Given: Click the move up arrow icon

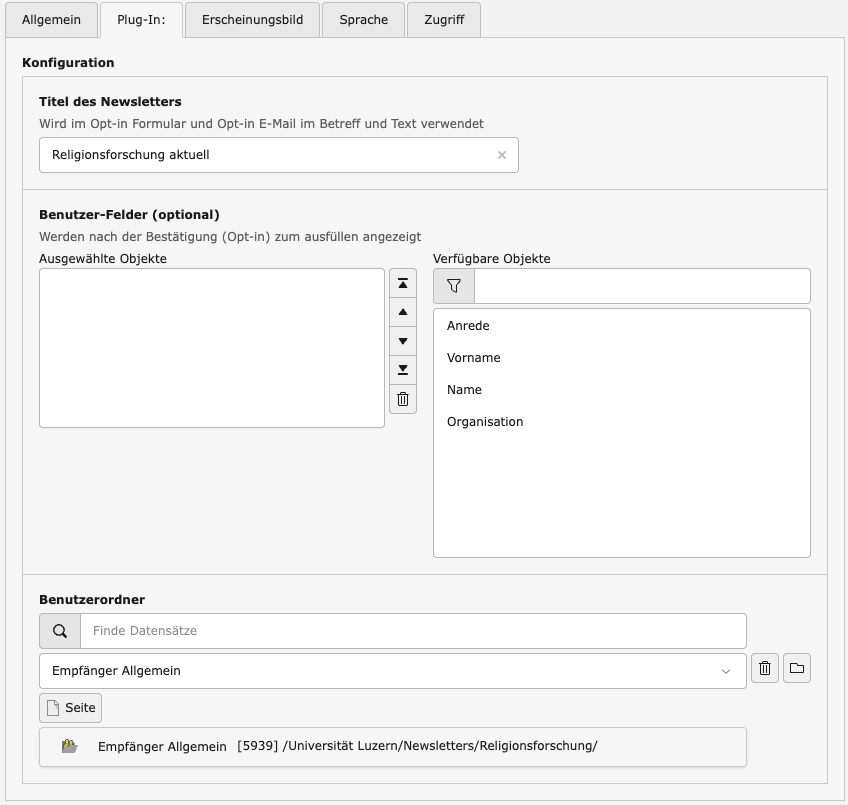Looking at the screenshot, I should 403,313.
